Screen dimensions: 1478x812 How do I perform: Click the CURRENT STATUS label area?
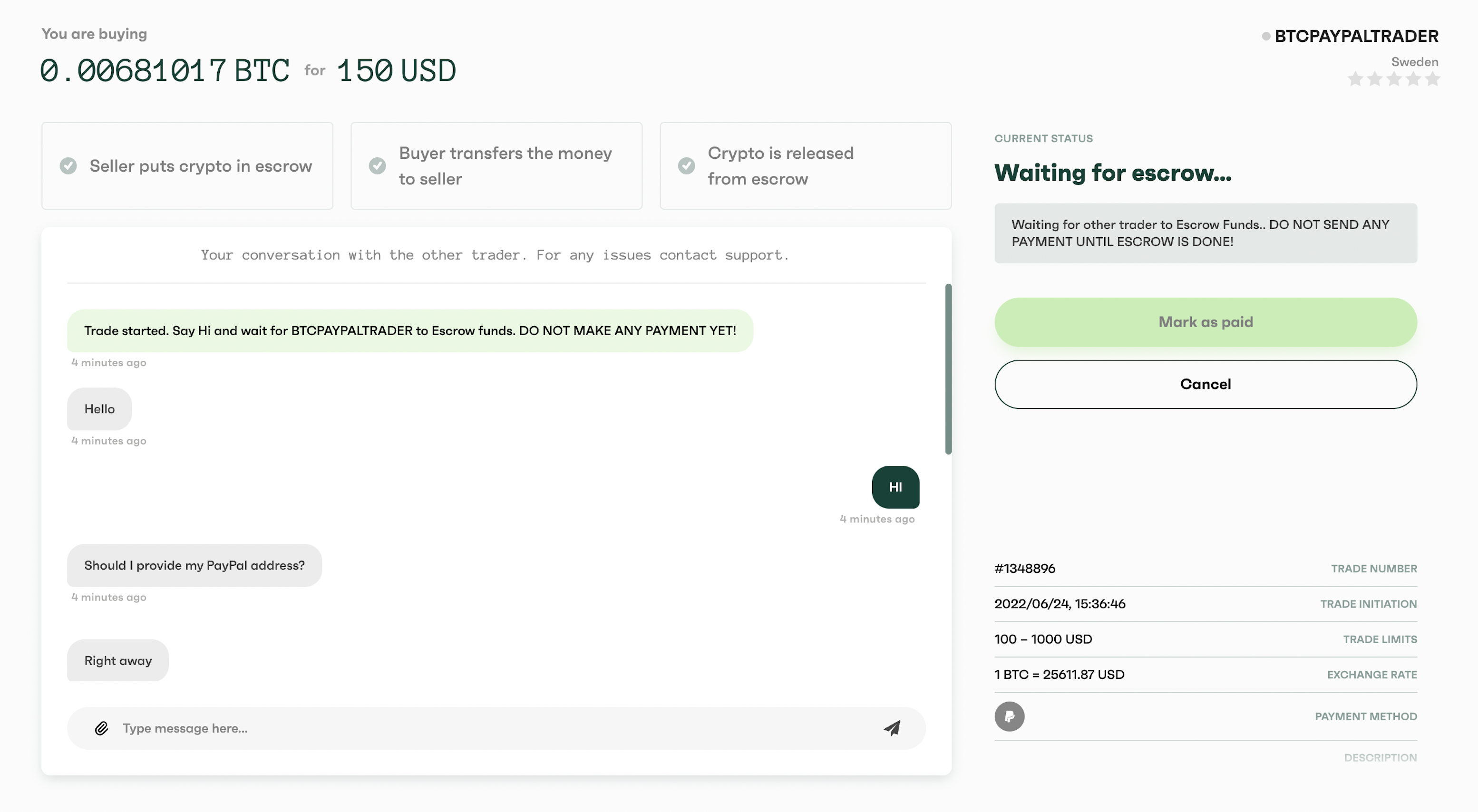[1044, 138]
